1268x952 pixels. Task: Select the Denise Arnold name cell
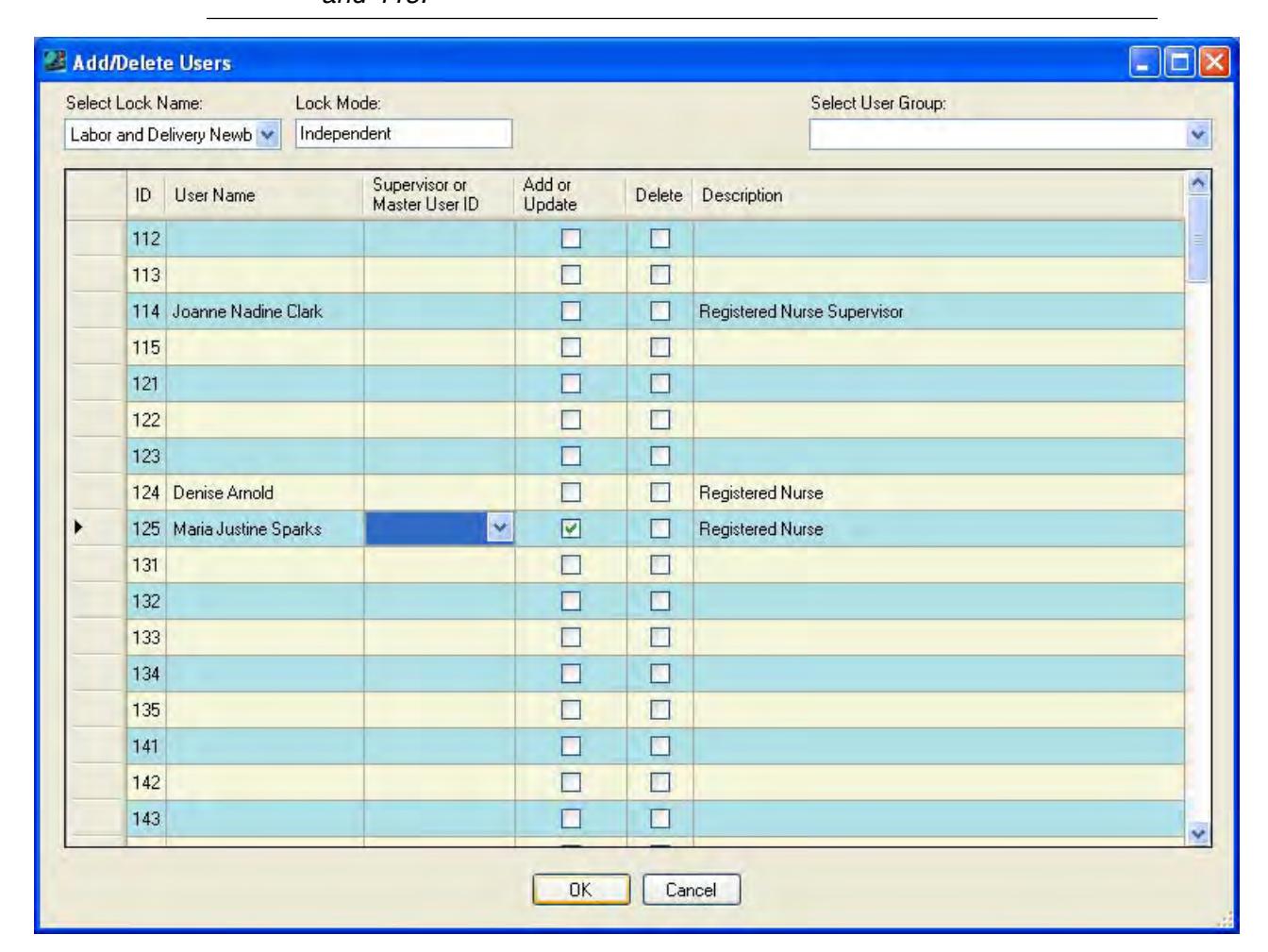pos(265,493)
